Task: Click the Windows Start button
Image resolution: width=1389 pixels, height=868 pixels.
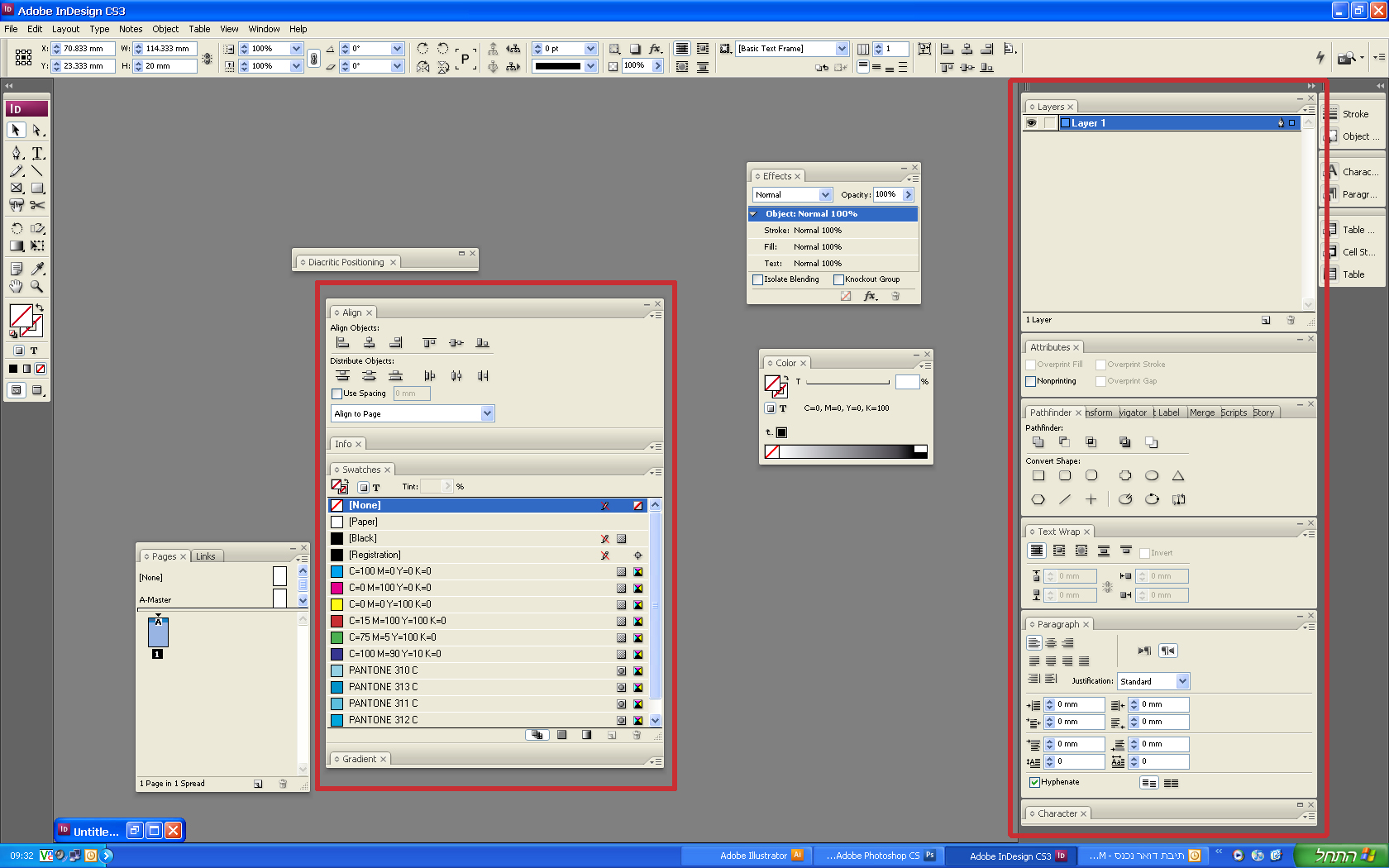Action: [x=1341, y=856]
